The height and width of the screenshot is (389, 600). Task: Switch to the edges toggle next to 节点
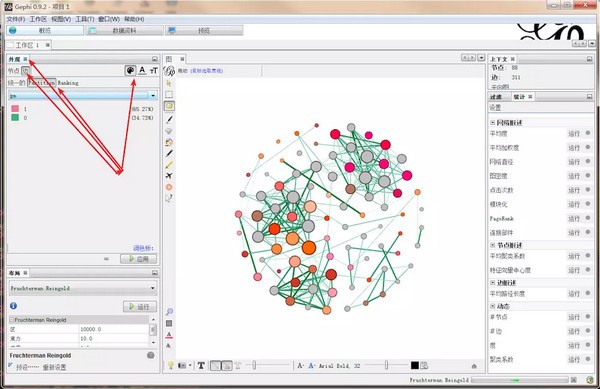tap(25, 71)
